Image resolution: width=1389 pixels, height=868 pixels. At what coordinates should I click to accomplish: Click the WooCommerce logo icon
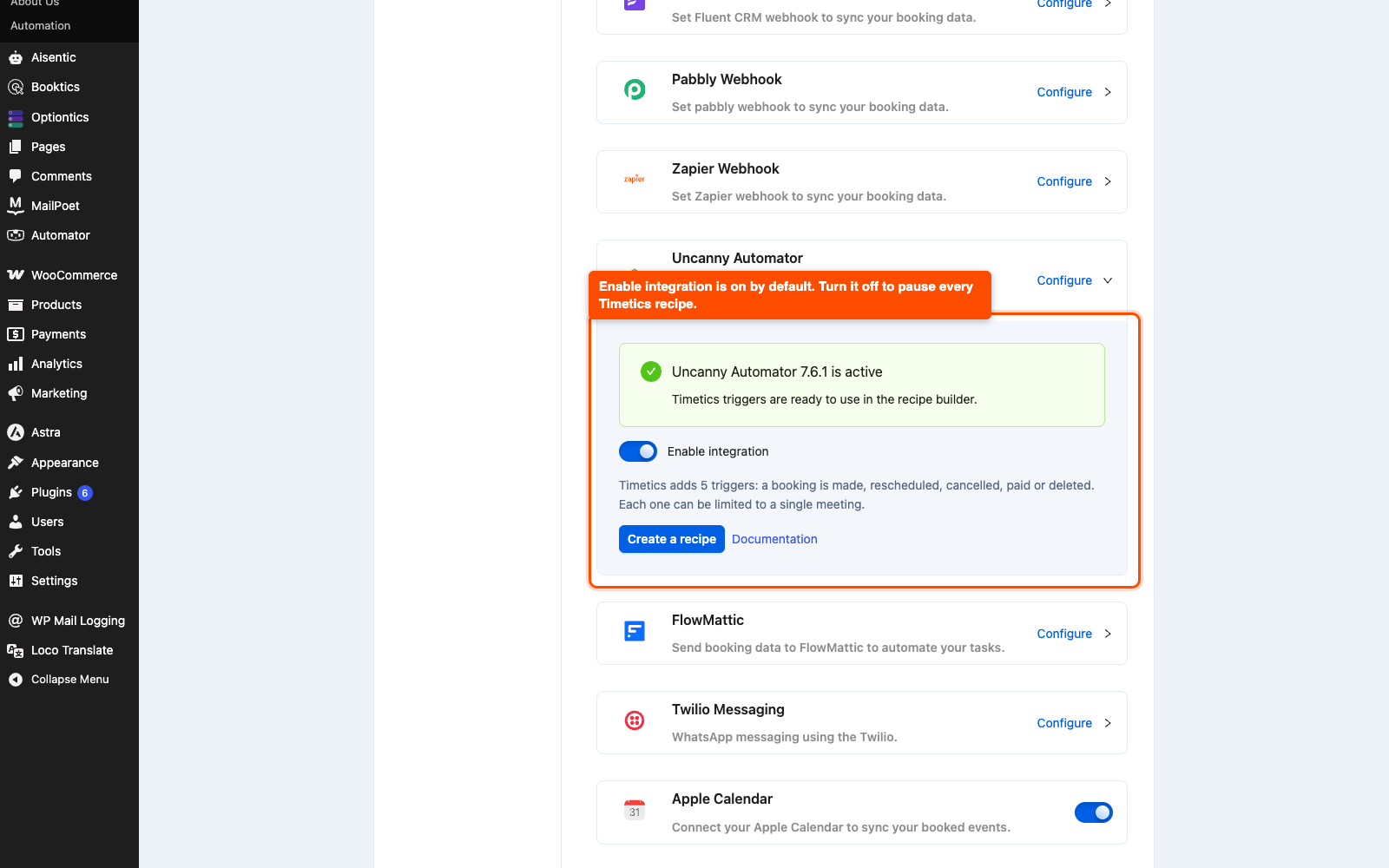pyautogui.click(x=16, y=275)
